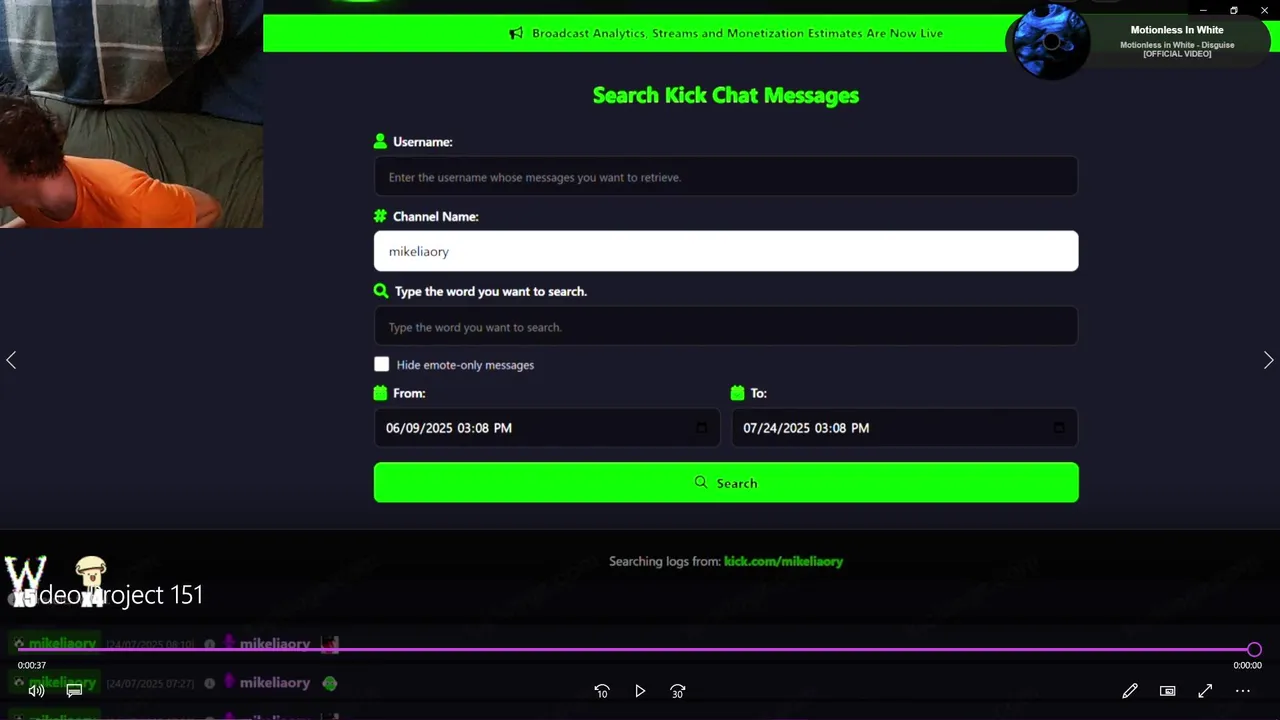Click the calendar icon beside To label
1280x720 pixels.
pyautogui.click(x=738, y=393)
